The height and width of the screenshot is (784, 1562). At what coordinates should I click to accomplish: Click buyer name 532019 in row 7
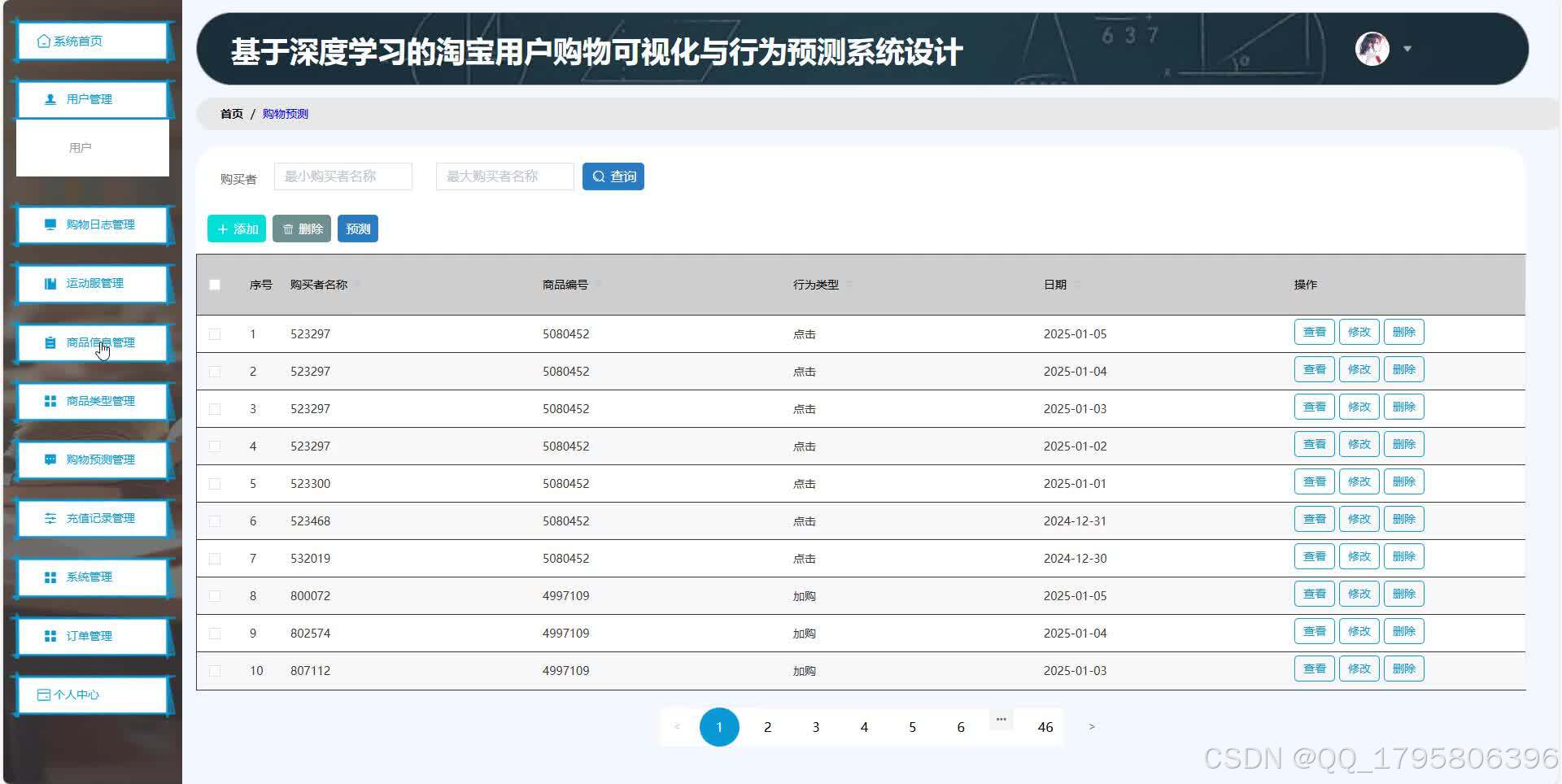click(310, 559)
